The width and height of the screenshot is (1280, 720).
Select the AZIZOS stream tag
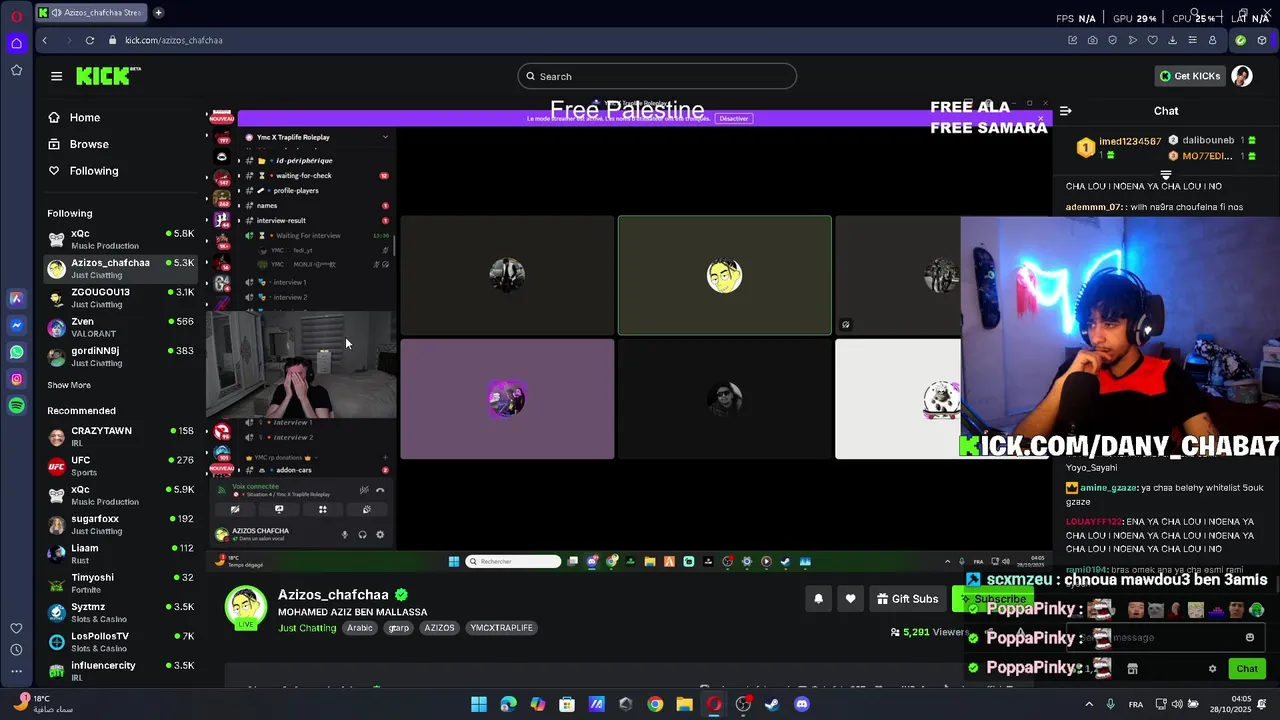pos(439,628)
